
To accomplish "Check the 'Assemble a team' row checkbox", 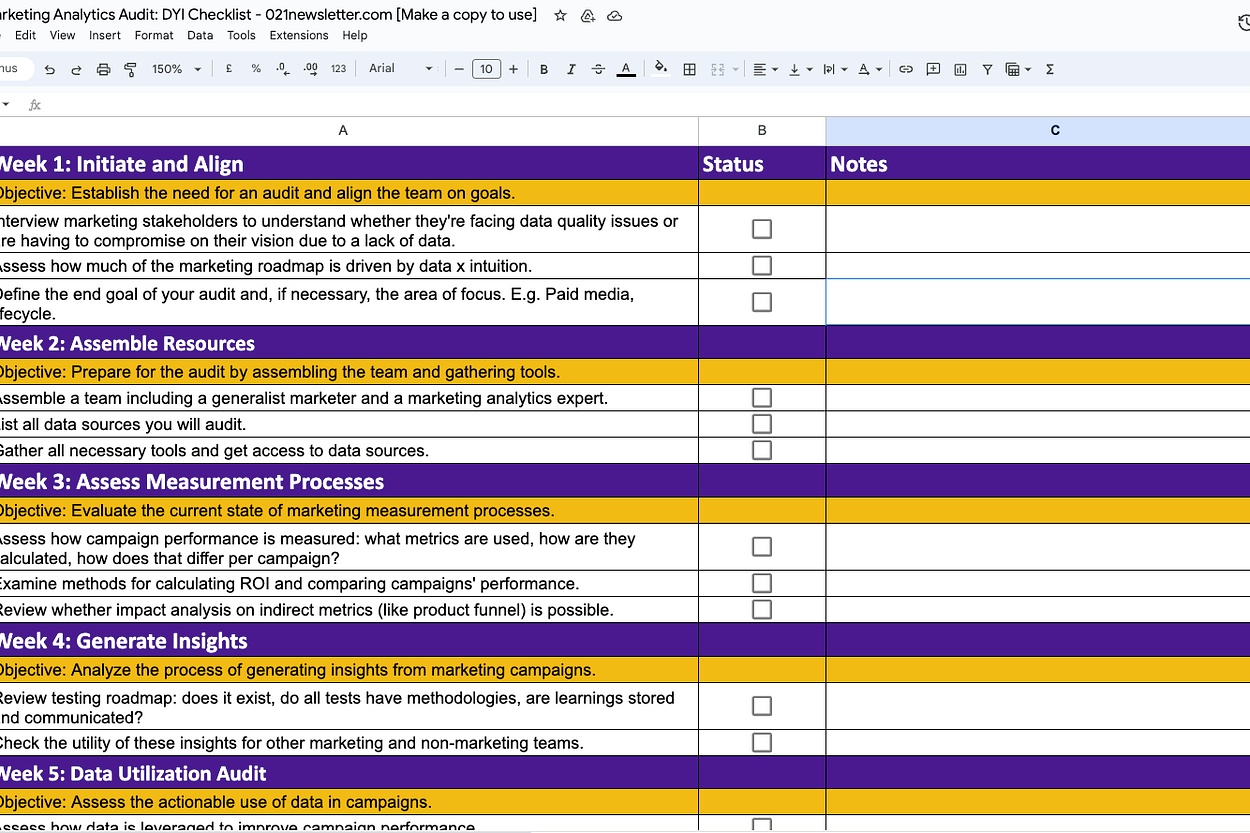I will 762,398.
